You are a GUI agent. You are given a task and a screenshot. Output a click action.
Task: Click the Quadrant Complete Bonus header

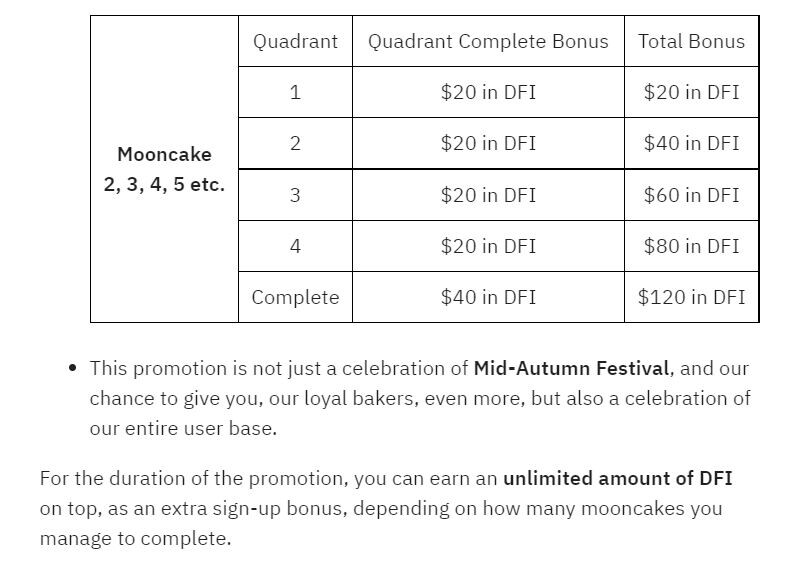(488, 41)
